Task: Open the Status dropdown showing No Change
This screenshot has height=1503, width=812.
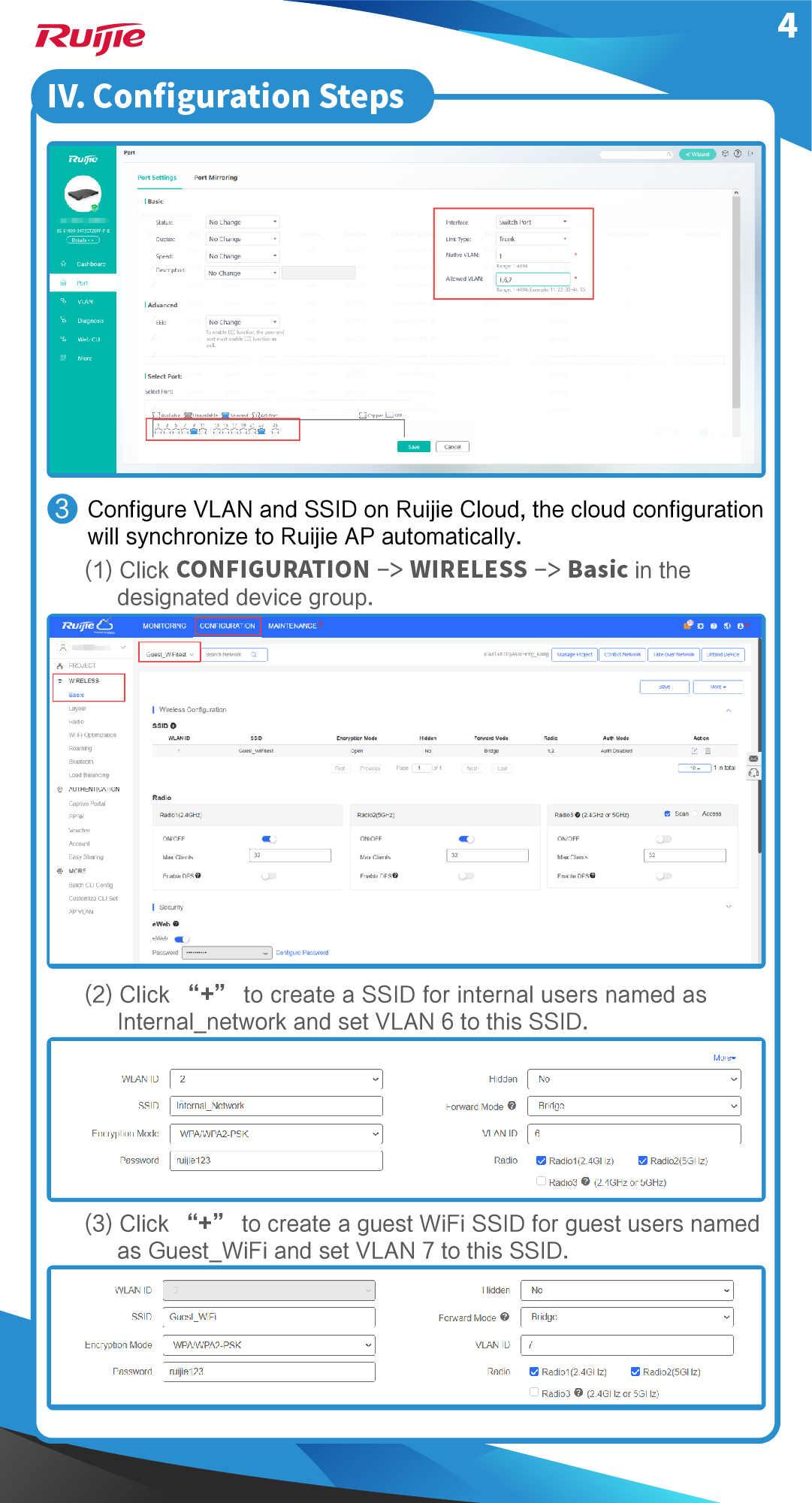Action: coord(243,222)
